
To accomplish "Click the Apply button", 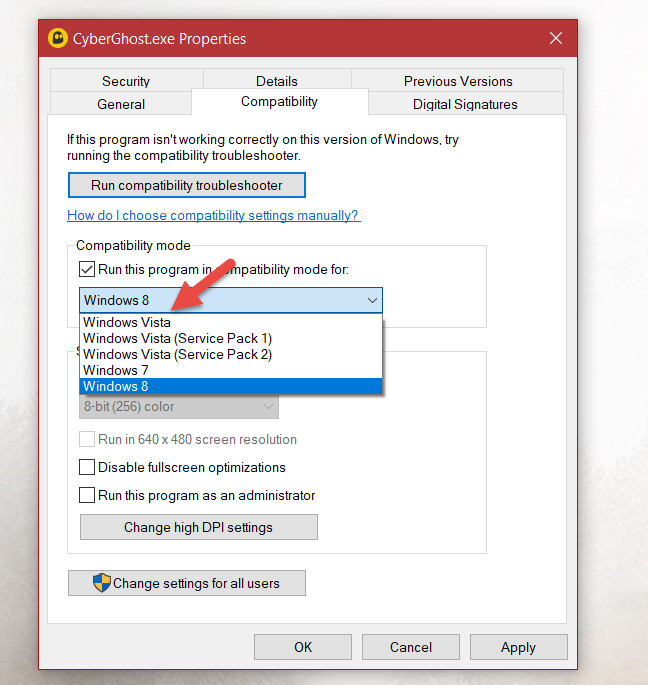I will tap(519, 647).
